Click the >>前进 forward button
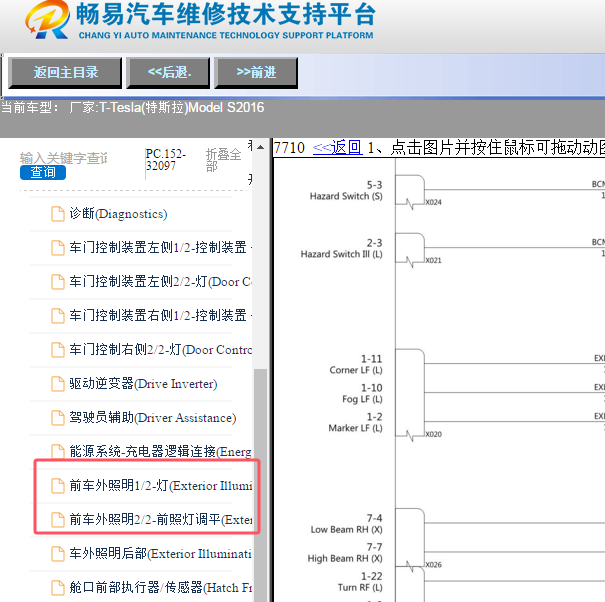Viewport: 605px width, 602px height. 256,73
